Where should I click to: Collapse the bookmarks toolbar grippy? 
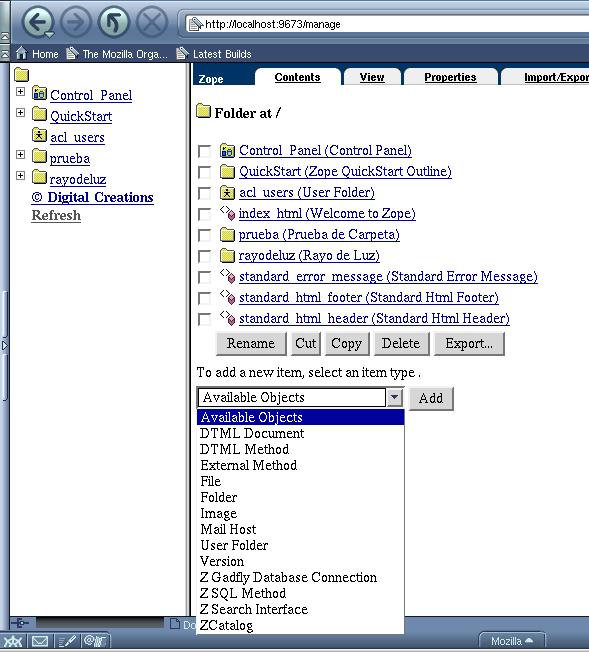pos(5,54)
